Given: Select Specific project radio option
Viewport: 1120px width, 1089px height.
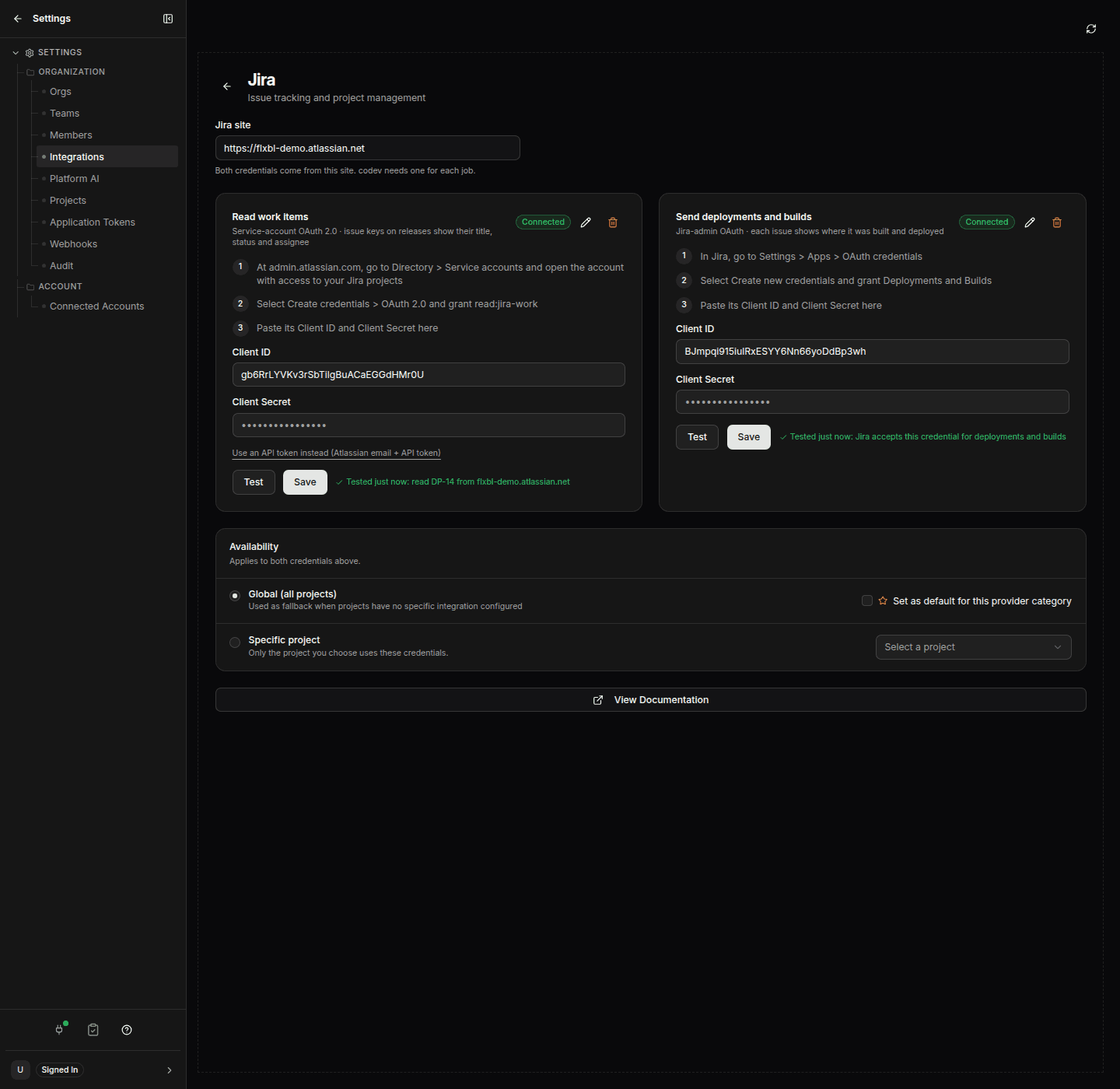Looking at the screenshot, I should click(x=235, y=643).
